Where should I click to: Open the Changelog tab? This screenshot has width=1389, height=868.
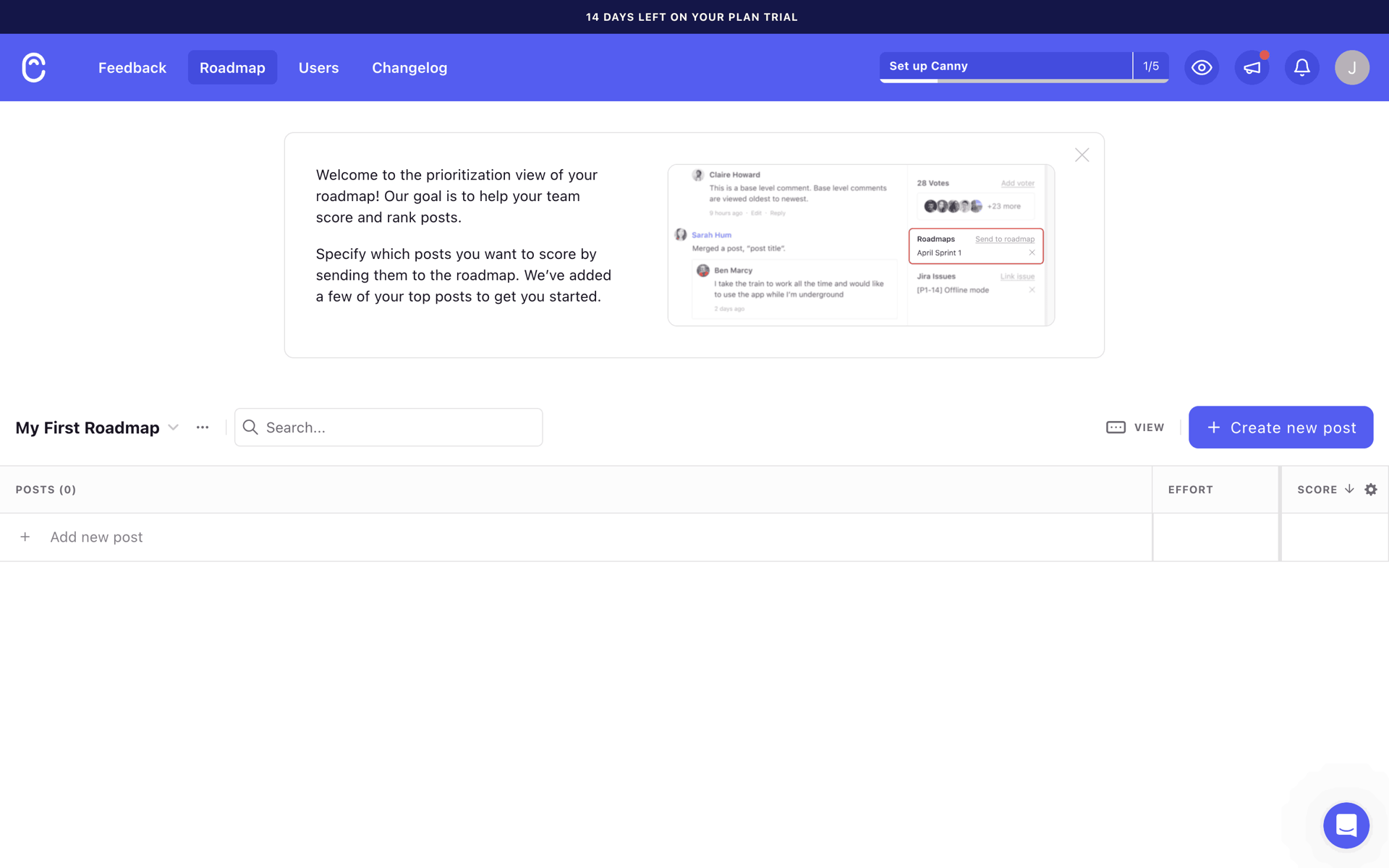tap(409, 67)
